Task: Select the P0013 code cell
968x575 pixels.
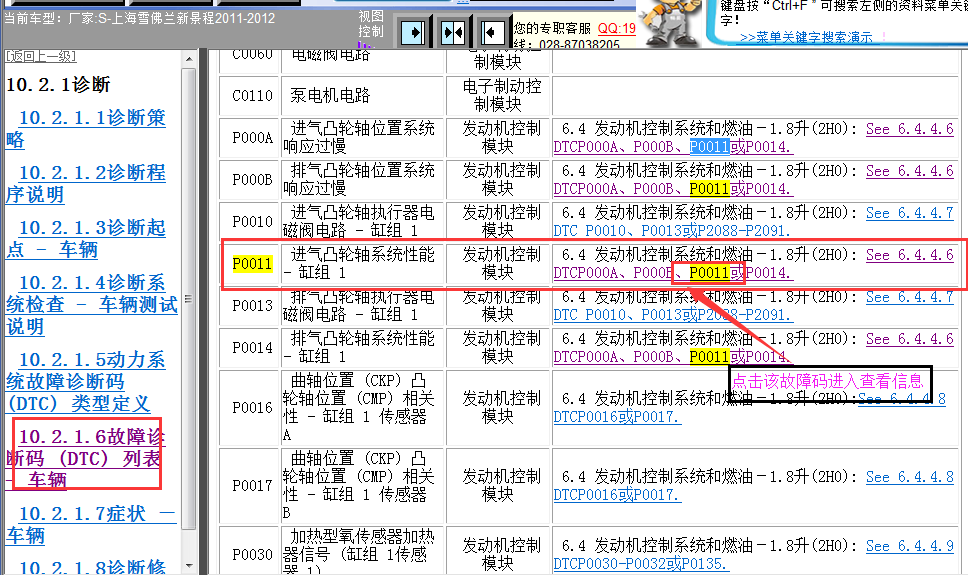Action: [251, 306]
